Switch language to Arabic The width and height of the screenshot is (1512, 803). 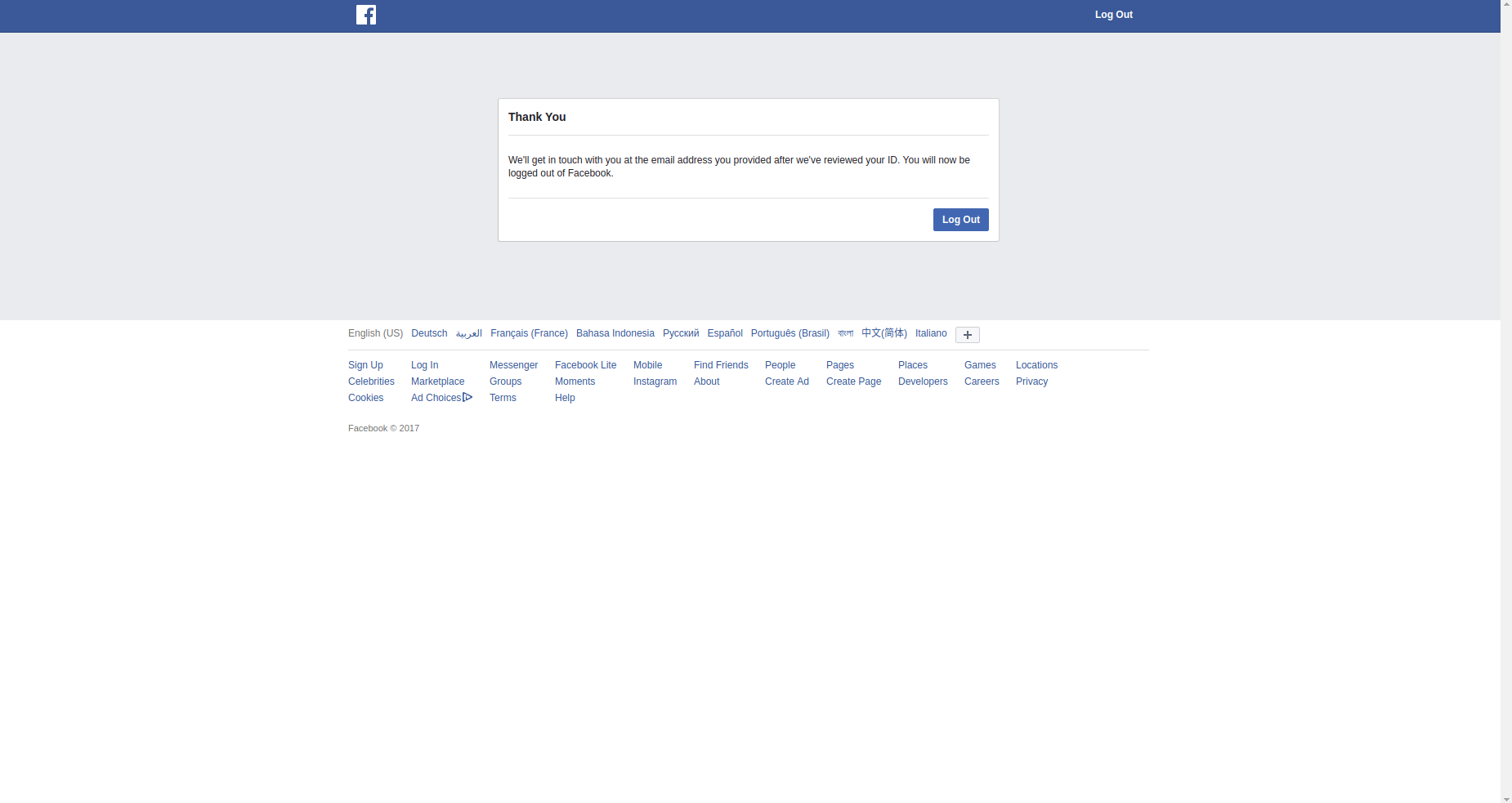click(469, 333)
